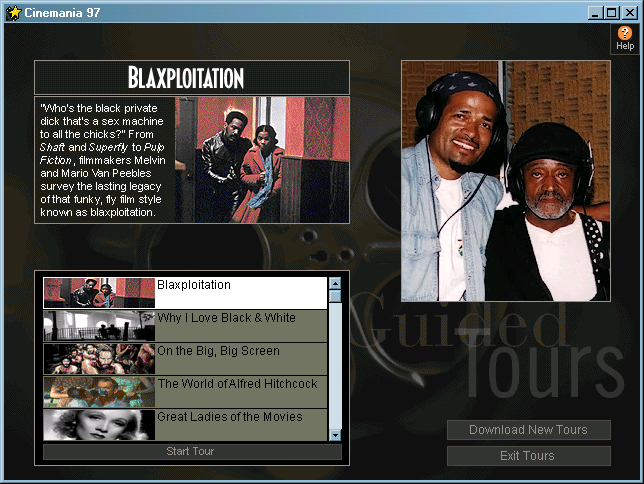644x484 pixels.
Task: Click the On the Big, Big Screen thumbnail
Action: [99, 359]
